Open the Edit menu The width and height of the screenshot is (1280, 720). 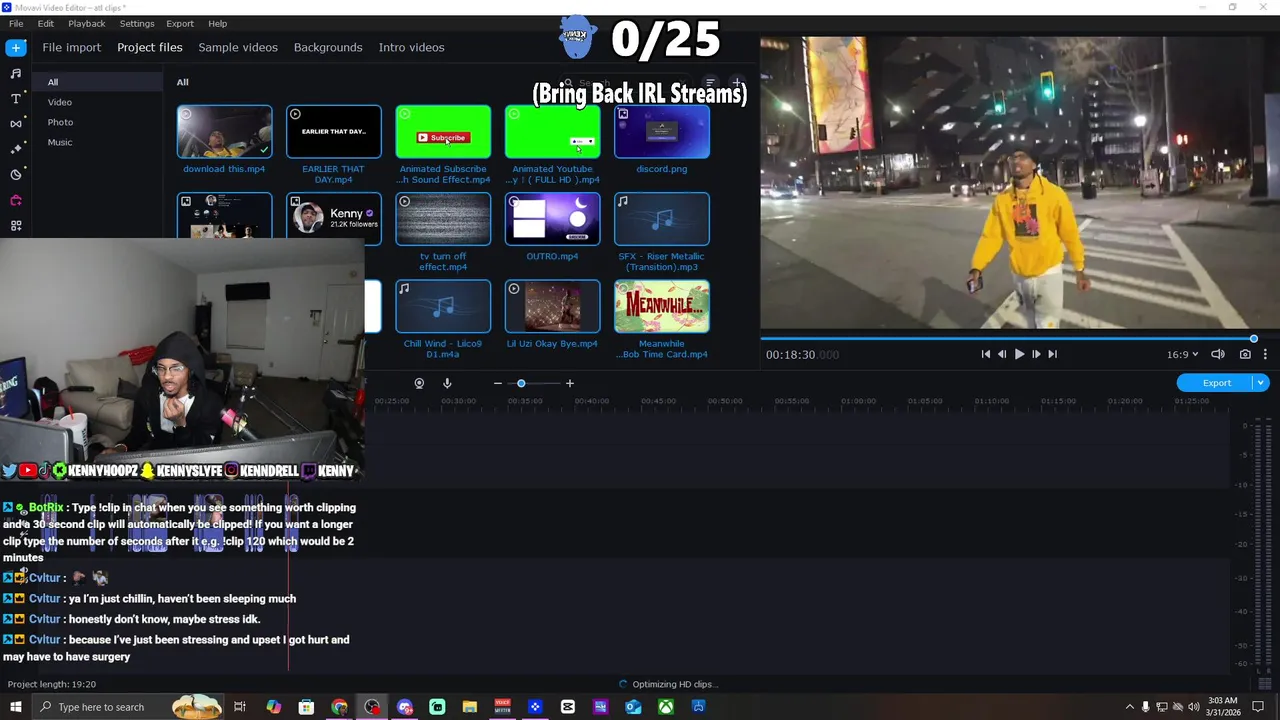[46, 23]
